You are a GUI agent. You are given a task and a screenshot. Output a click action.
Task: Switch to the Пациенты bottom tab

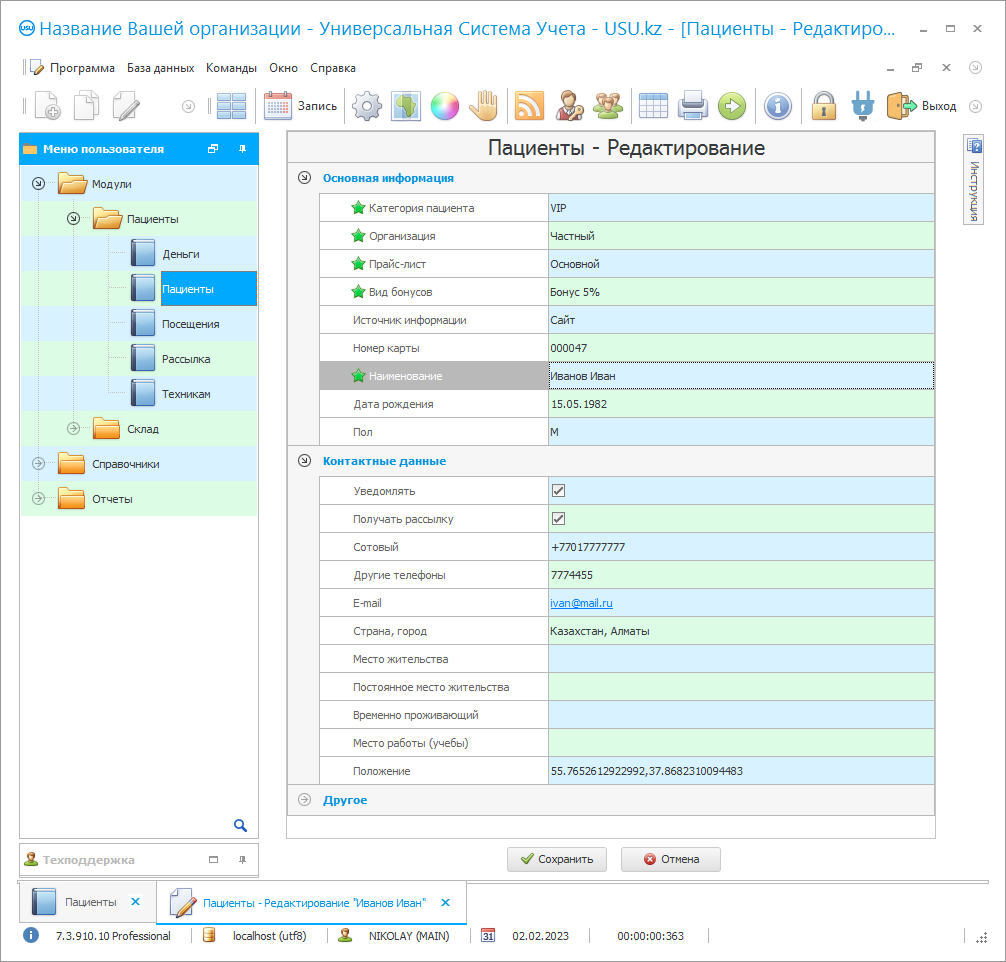[x=90, y=902]
